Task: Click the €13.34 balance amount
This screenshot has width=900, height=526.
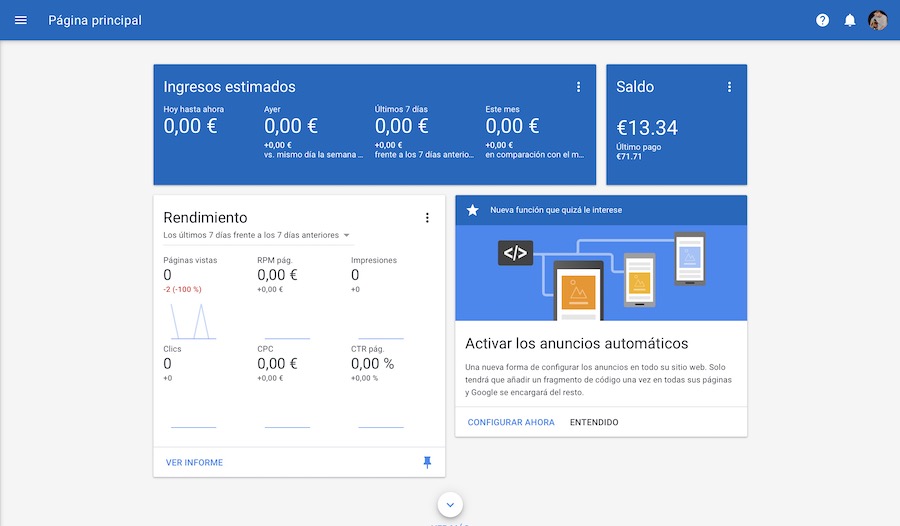Action: pyautogui.click(x=647, y=127)
